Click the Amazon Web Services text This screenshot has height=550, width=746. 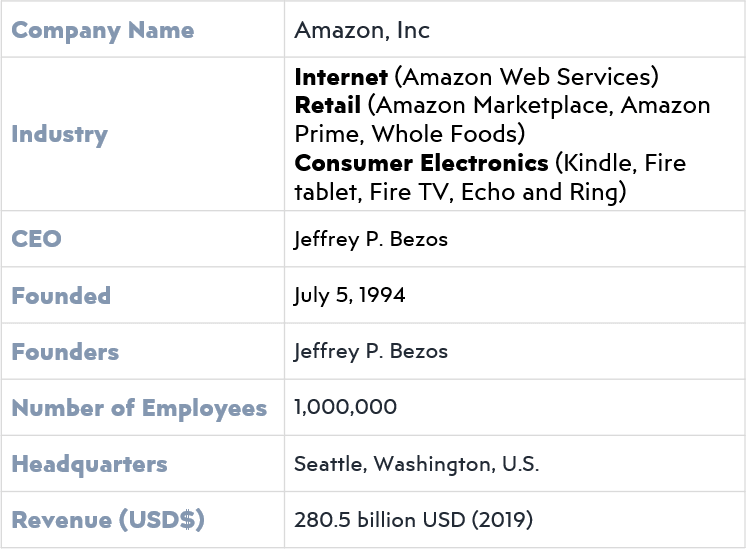click(527, 77)
